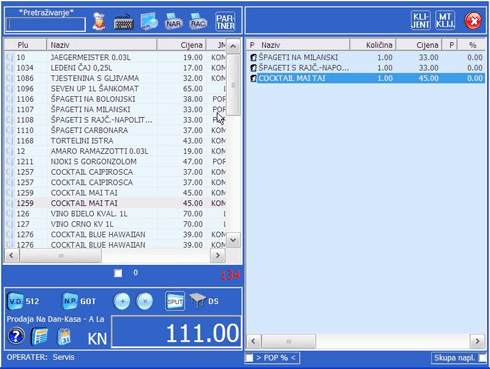Screen dimensions: 490x369
Task: Click the calendar icon near KN
Action: [x=64, y=337]
